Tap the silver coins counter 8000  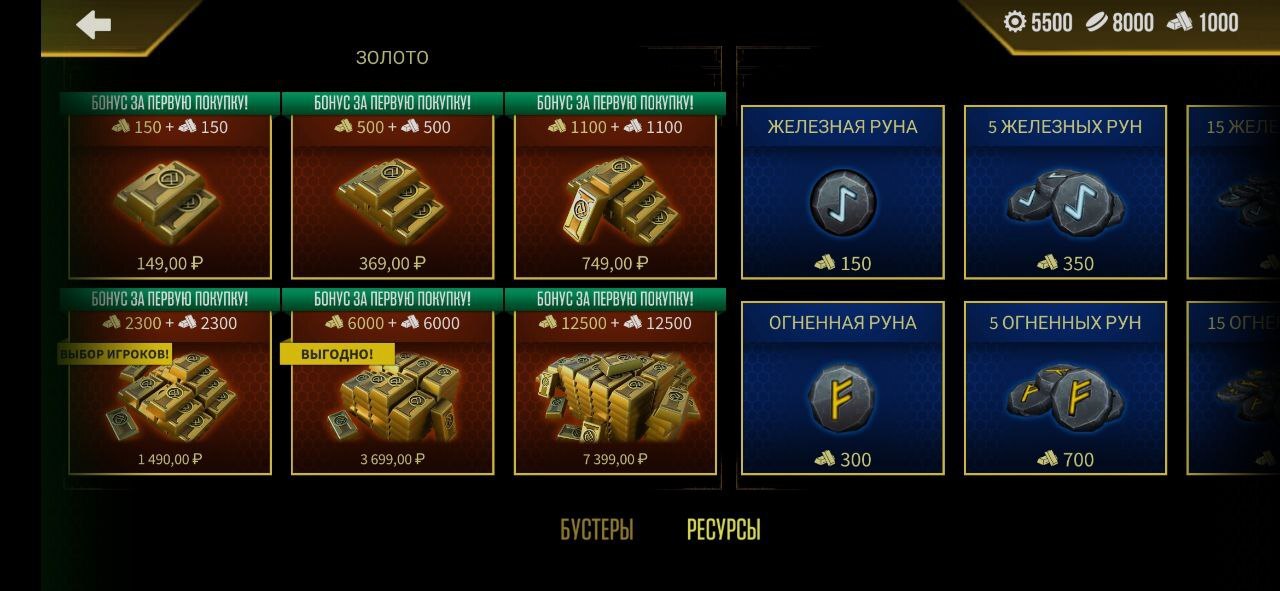pos(1120,22)
